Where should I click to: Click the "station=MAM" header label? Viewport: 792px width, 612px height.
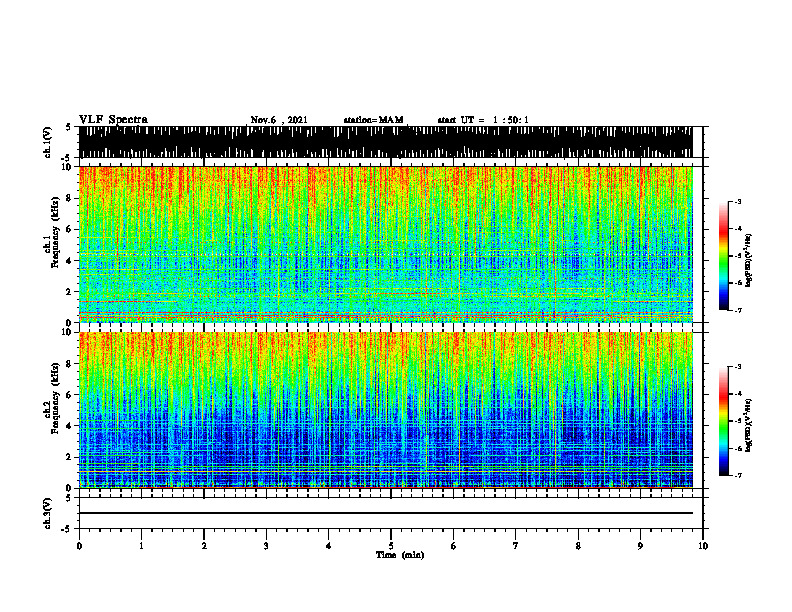click(x=374, y=120)
